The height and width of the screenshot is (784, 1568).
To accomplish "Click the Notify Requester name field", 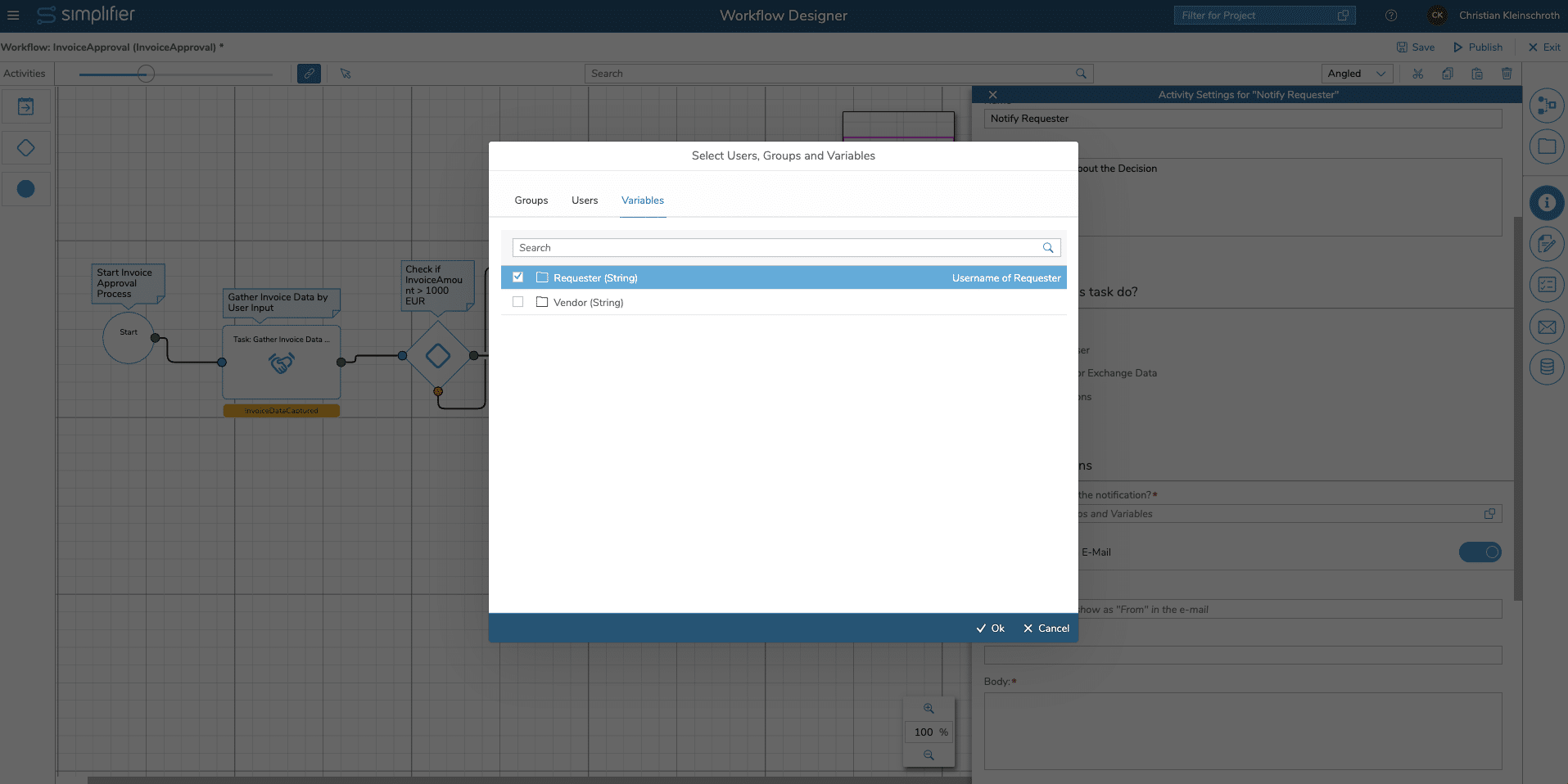I will [x=1243, y=119].
